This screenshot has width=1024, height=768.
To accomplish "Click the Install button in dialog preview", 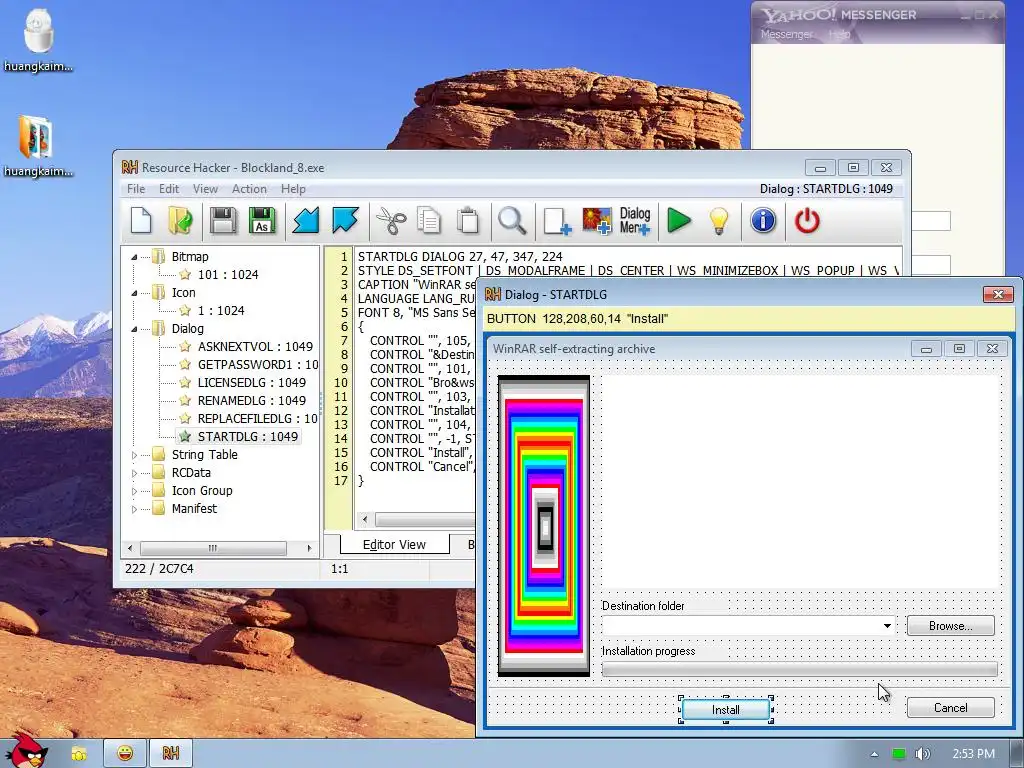I will (x=726, y=709).
